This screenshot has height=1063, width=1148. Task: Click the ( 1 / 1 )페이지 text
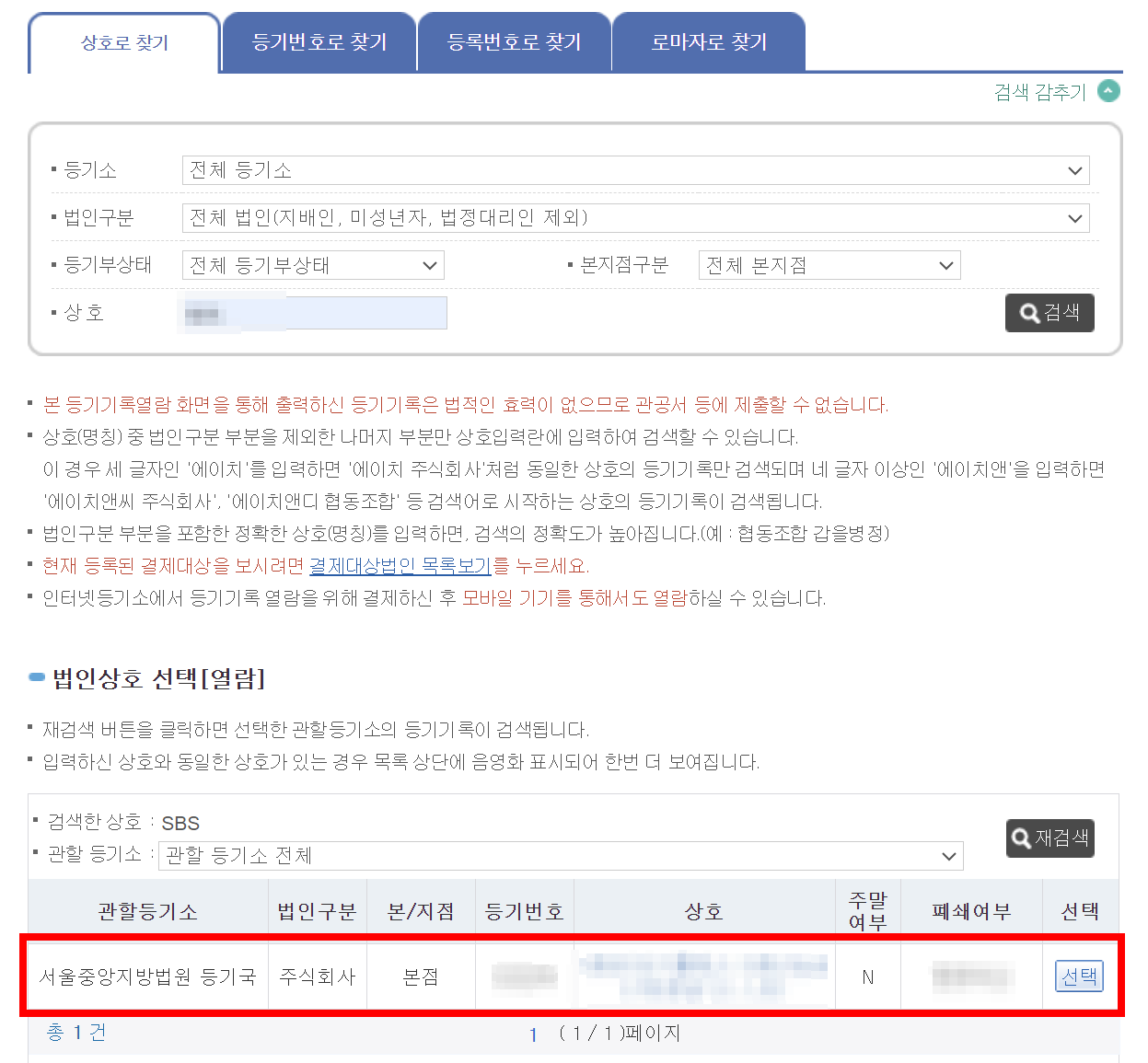click(620, 1034)
